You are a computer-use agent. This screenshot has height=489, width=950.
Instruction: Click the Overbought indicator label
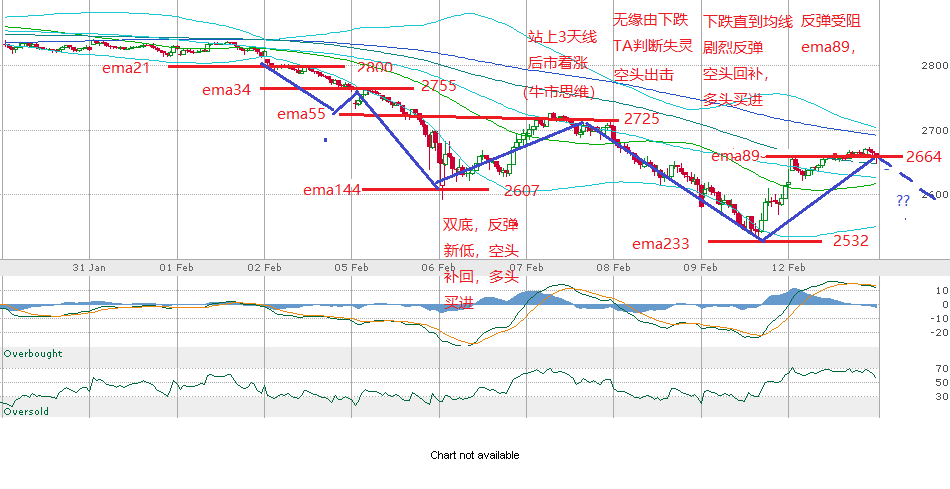click(33, 354)
